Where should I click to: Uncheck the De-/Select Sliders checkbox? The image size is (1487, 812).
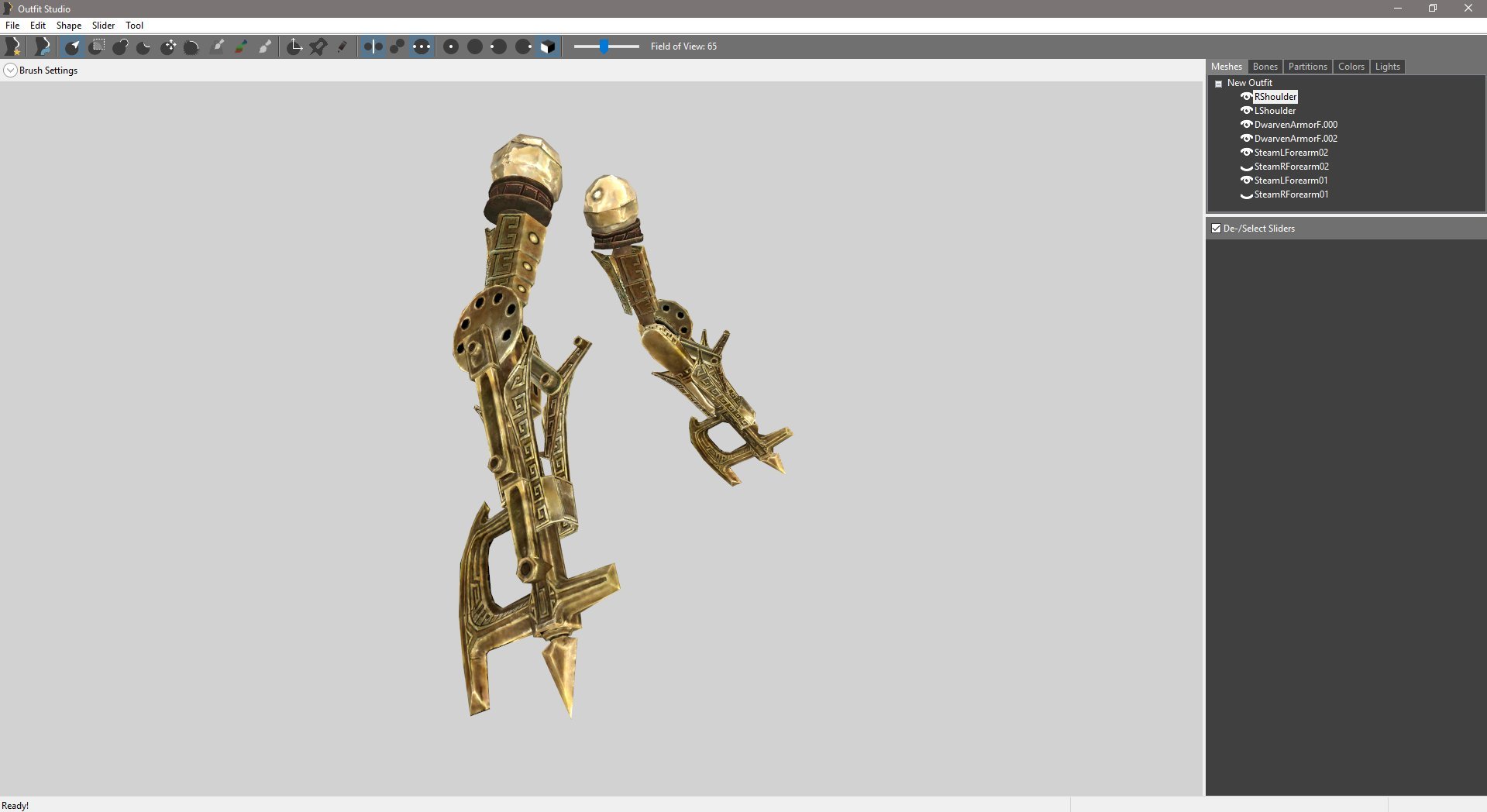click(x=1216, y=229)
